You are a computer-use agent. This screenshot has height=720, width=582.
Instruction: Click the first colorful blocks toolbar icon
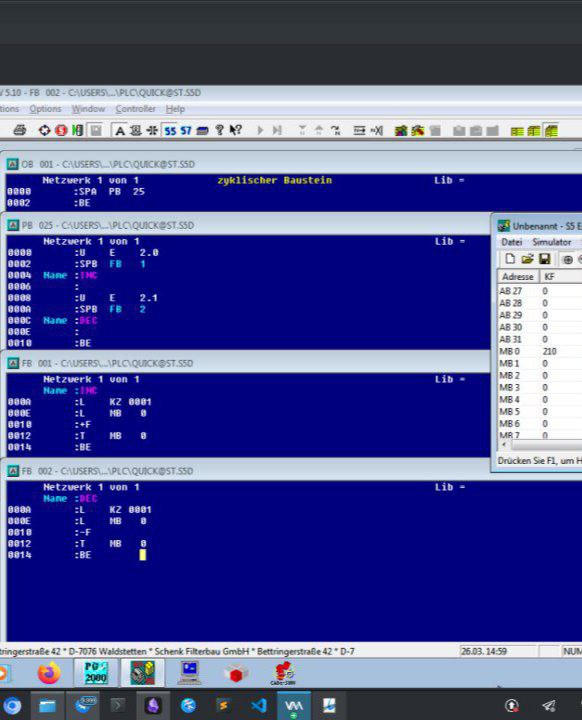coord(401,131)
